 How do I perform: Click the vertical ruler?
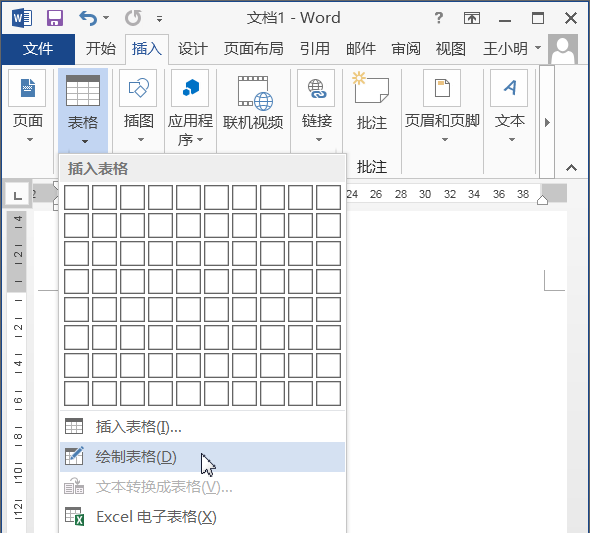coord(17,371)
